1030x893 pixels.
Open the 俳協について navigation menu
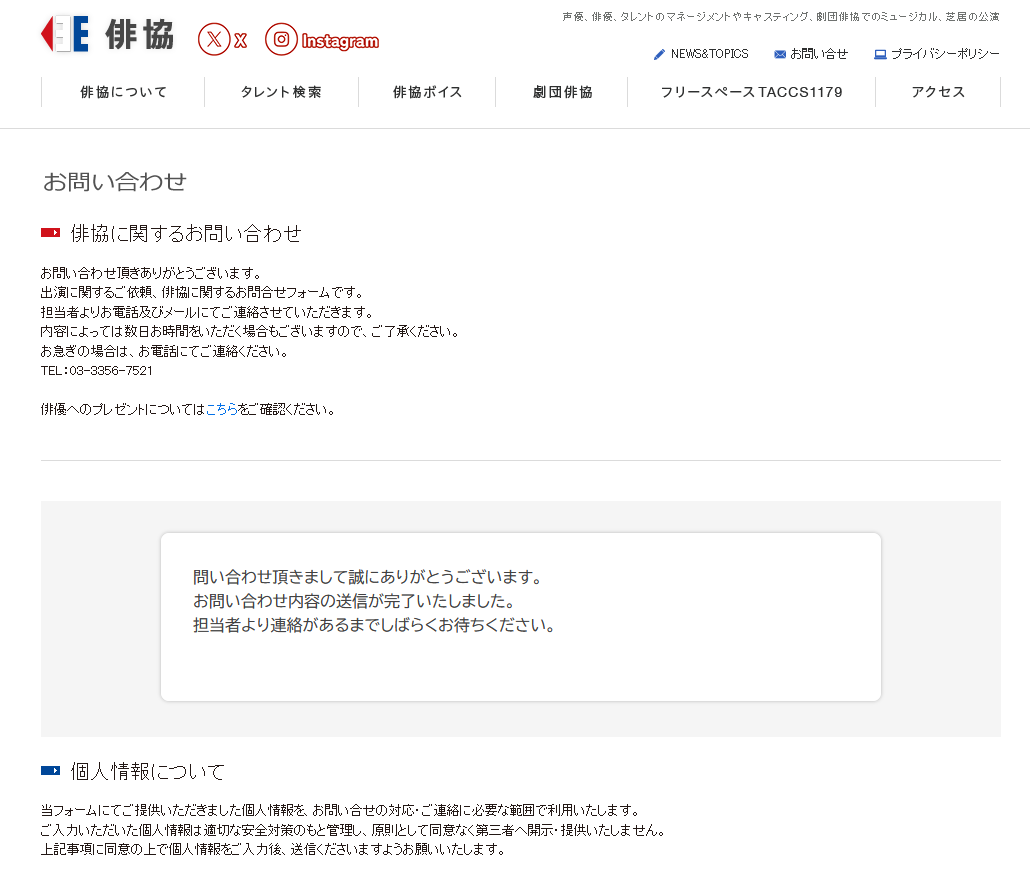point(123,92)
